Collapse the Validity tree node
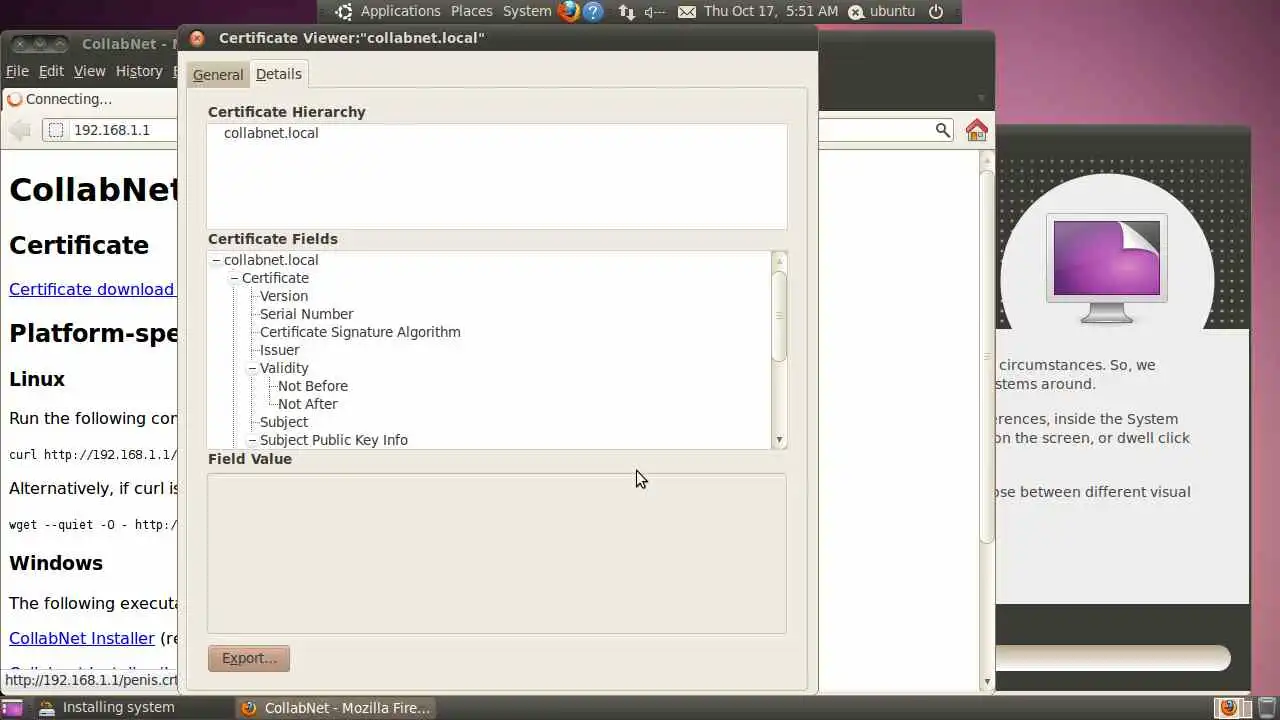Screen dimensions: 1280x720 [252, 368]
